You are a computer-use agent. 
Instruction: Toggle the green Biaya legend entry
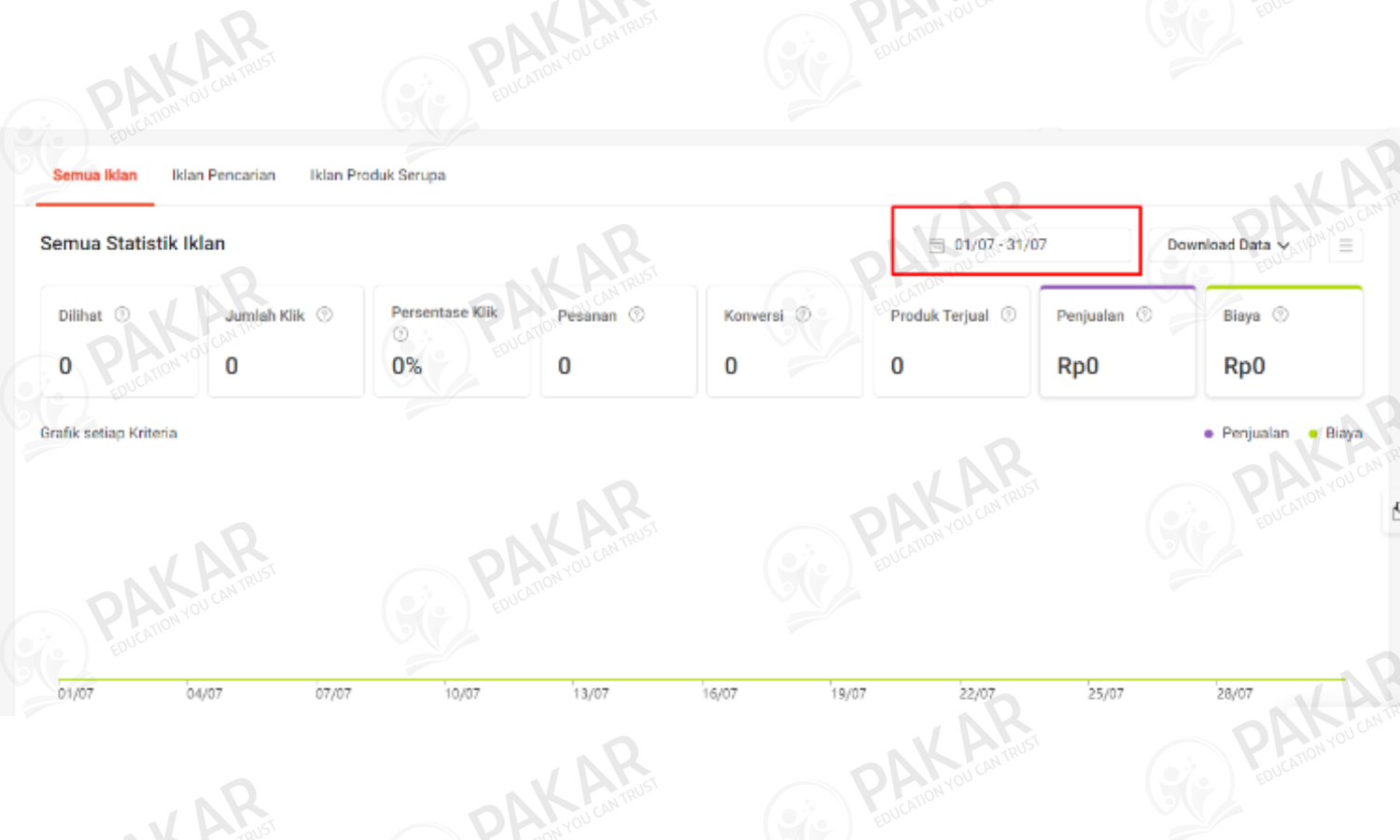1336,433
